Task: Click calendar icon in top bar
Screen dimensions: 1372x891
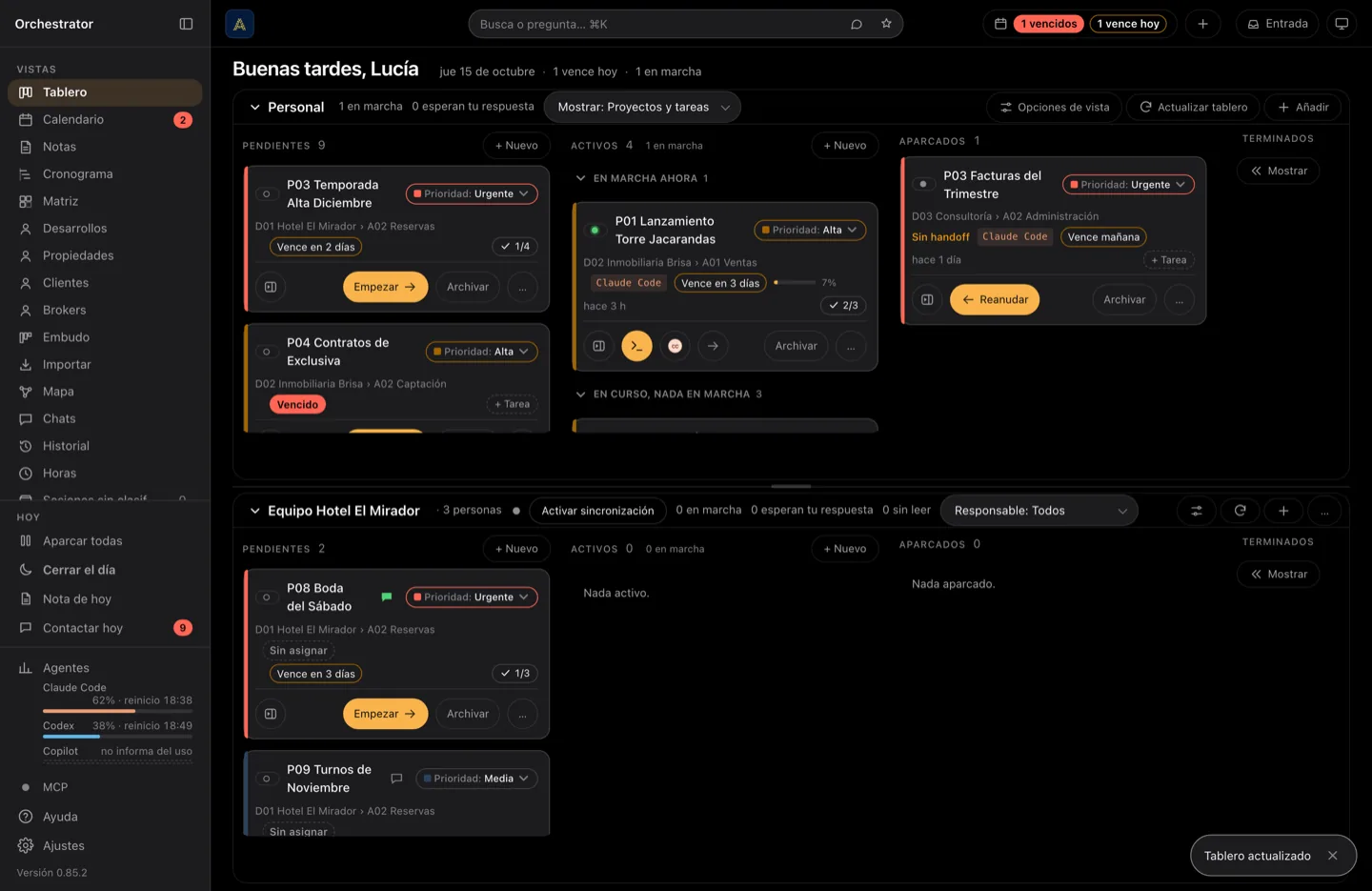Action: (x=1000, y=24)
